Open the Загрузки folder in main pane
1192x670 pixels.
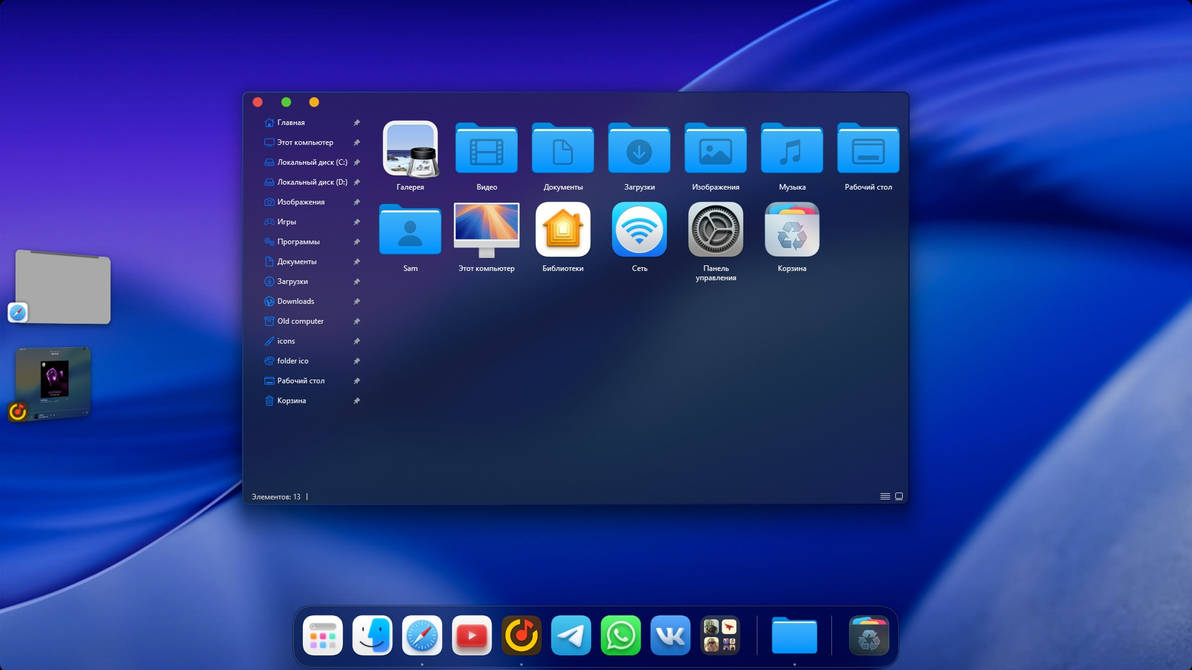pos(639,148)
